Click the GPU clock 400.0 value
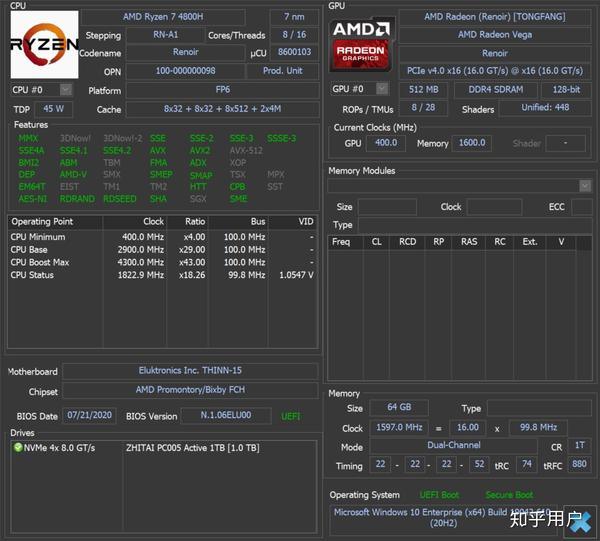This screenshot has height=541, width=600. pos(386,143)
